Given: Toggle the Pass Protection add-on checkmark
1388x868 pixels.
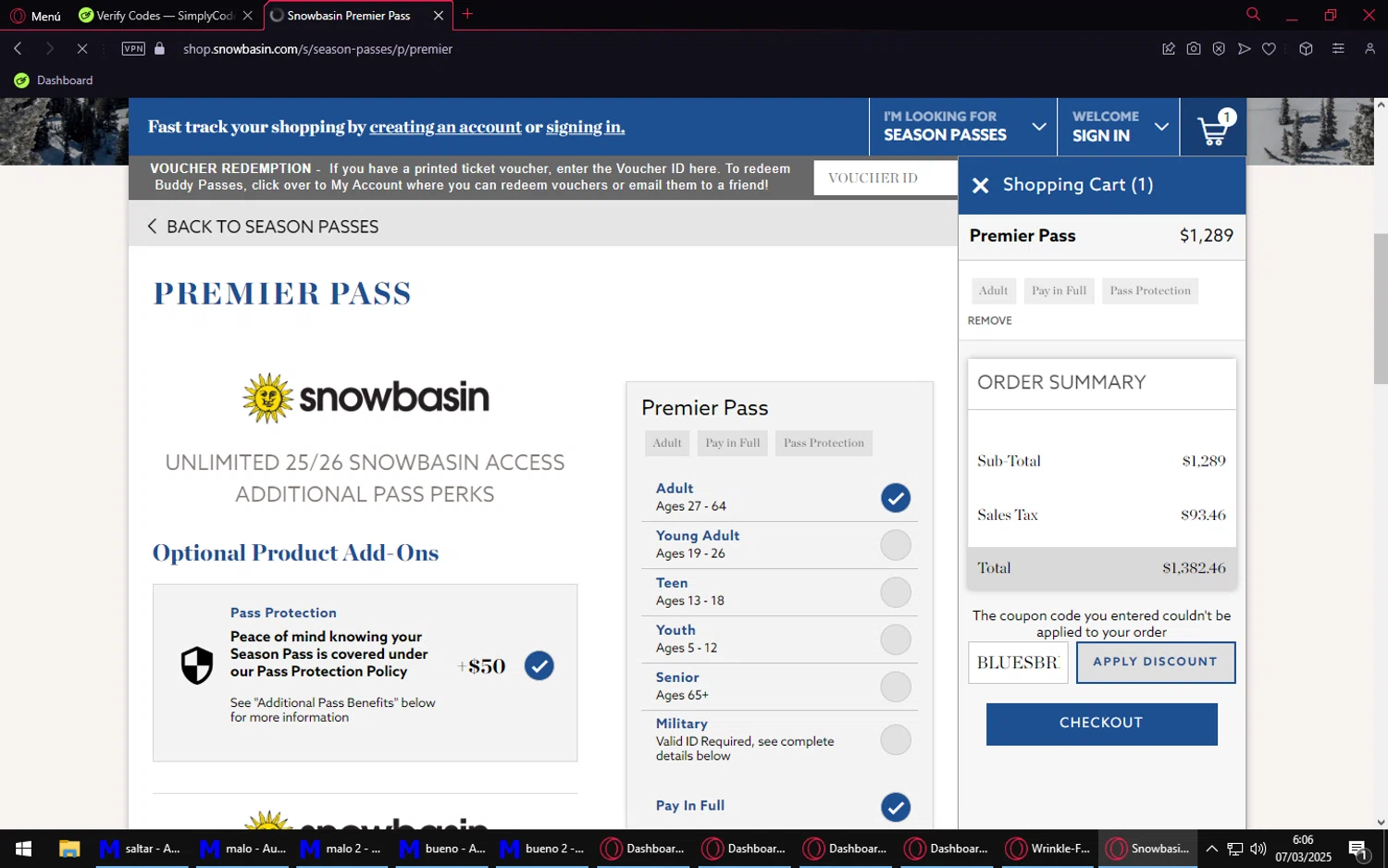Looking at the screenshot, I should (539, 665).
